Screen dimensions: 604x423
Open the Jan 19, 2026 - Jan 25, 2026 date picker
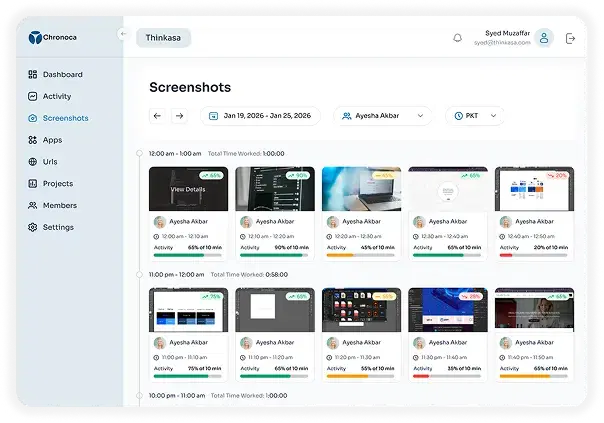(260, 116)
